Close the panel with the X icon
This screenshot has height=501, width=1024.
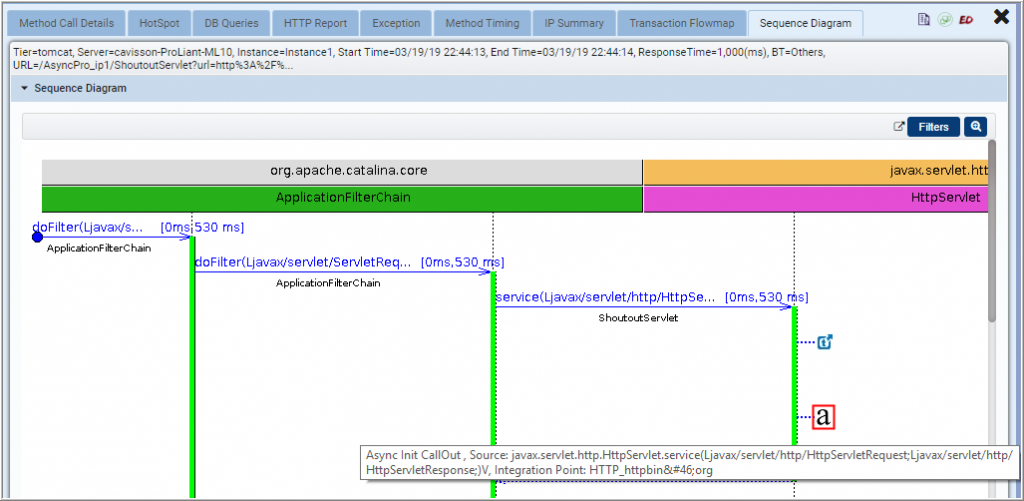1001,16
